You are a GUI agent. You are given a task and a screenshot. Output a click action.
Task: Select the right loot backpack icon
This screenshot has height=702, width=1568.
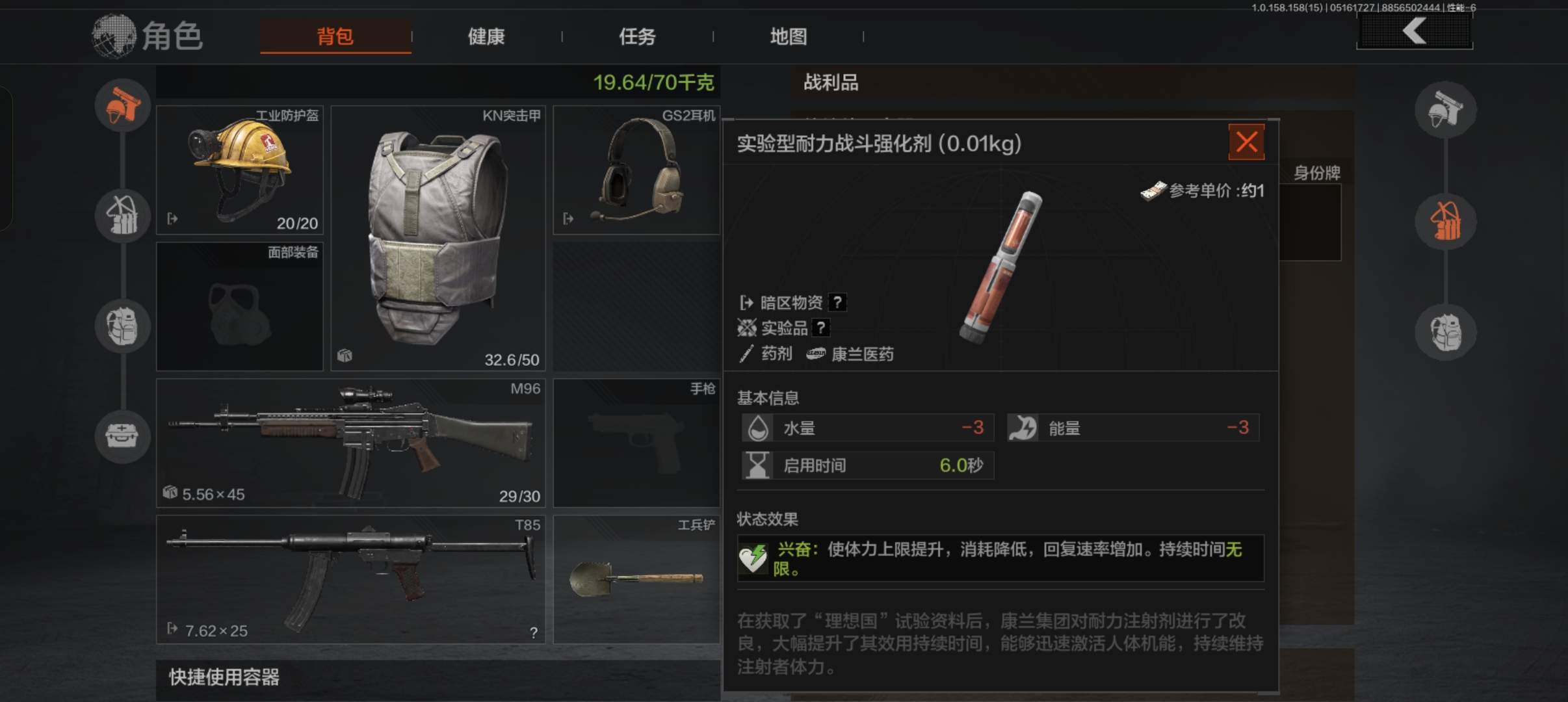(1446, 332)
